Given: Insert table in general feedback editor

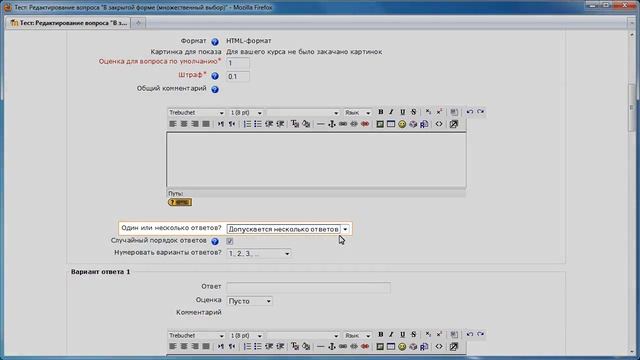Looking at the screenshot, I should [391, 124].
